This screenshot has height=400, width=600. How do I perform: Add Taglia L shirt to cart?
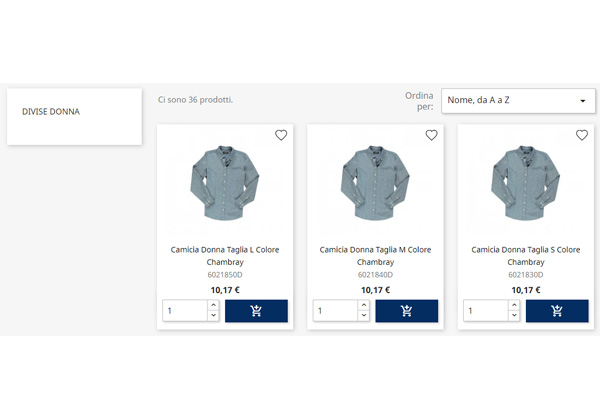[x=256, y=311]
